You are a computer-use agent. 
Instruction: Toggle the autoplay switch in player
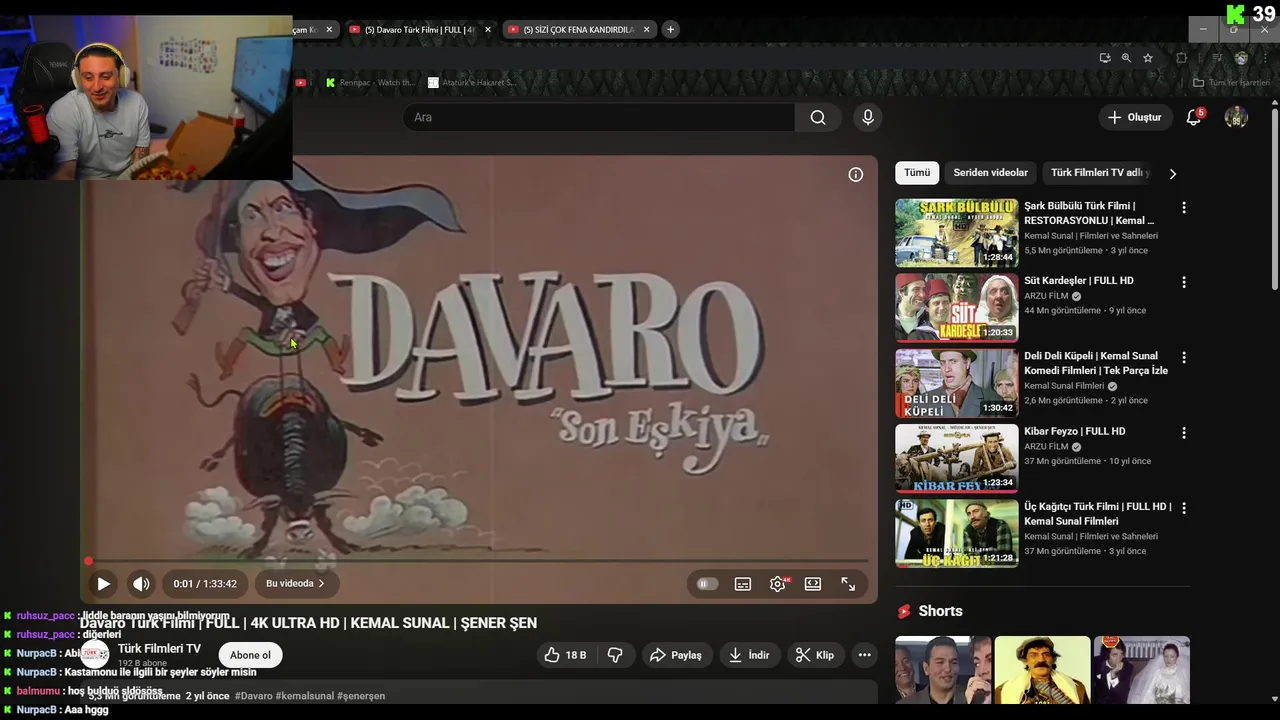[x=707, y=584]
